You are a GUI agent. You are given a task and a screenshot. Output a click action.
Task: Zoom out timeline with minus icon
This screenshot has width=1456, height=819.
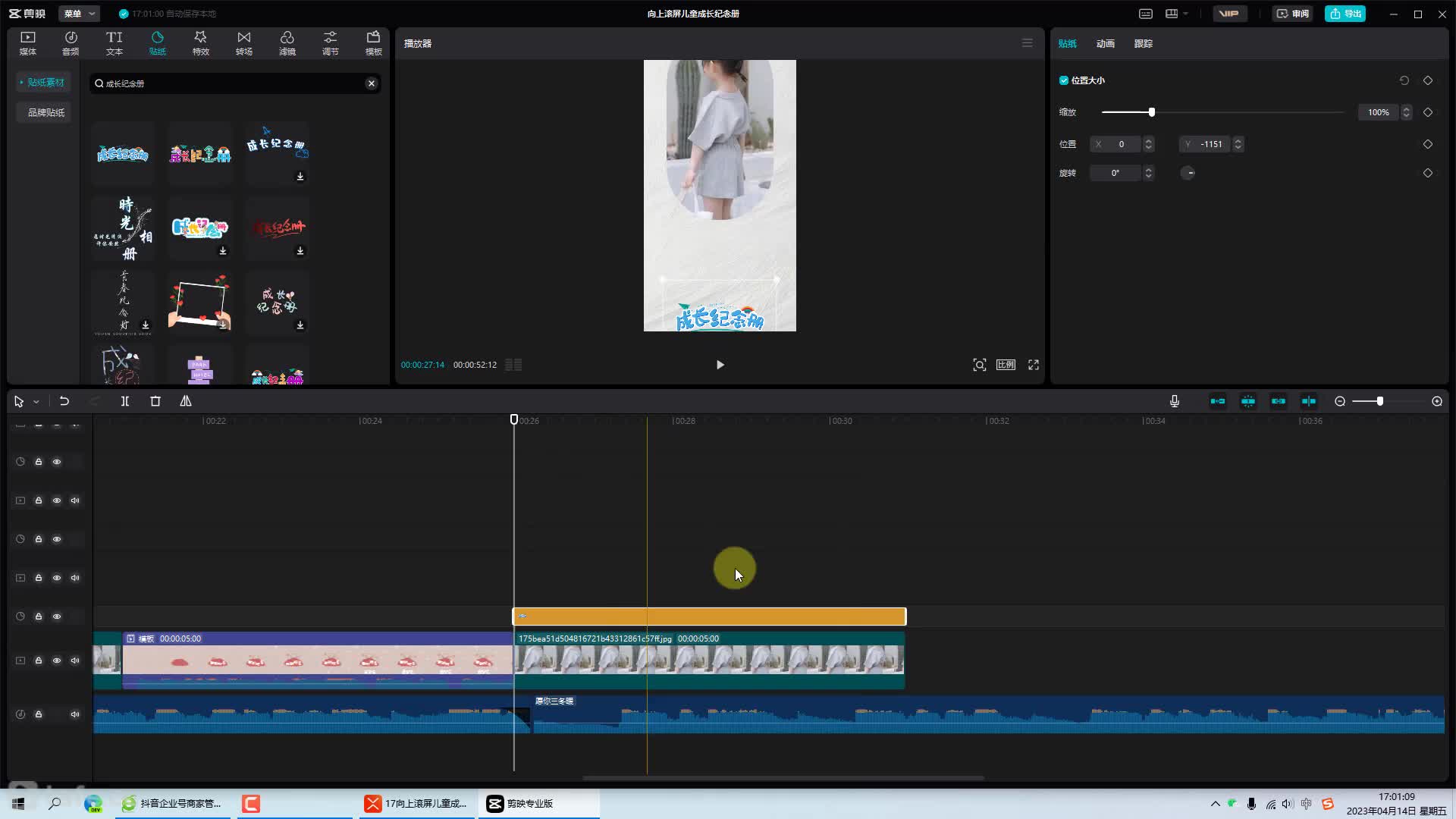click(x=1340, y=401)
